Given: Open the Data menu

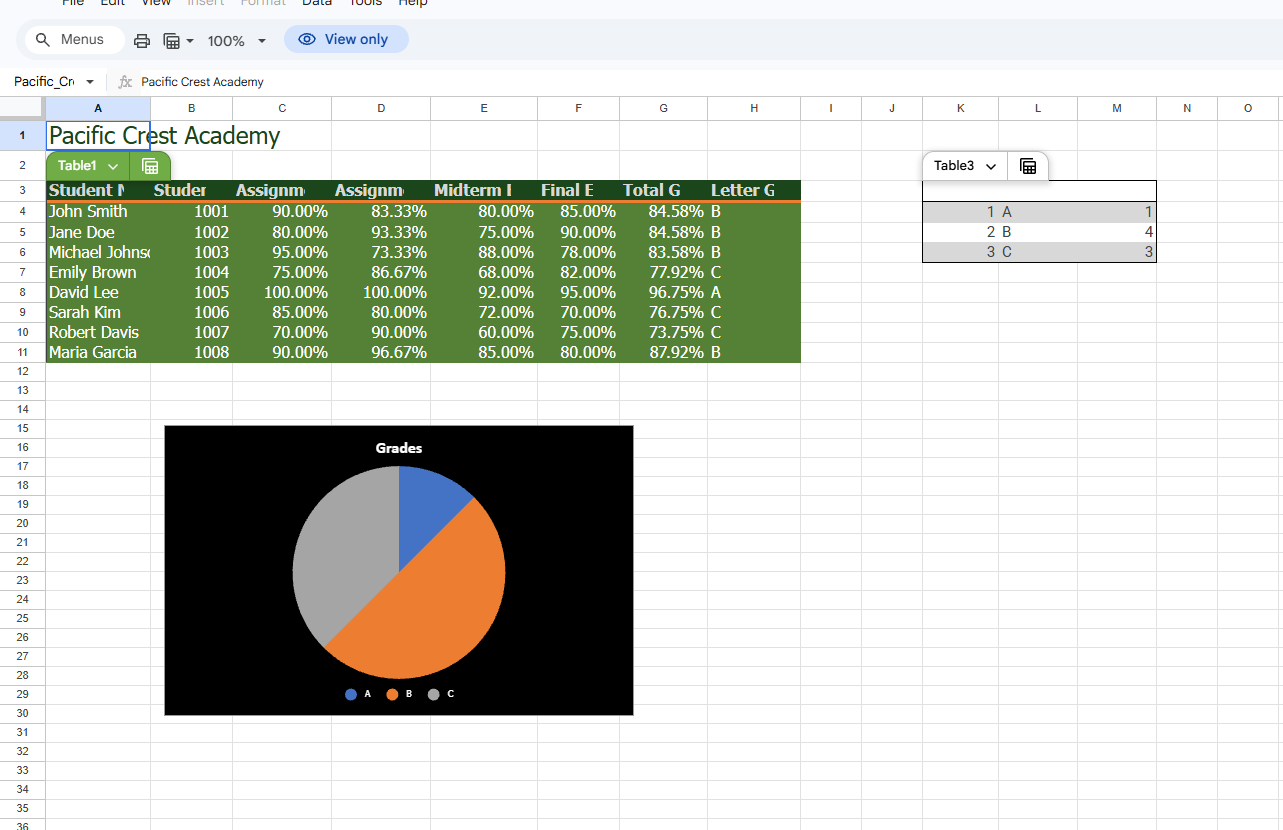Looking at the screenshot, I should pyautogui.click(x=317, y=3).
